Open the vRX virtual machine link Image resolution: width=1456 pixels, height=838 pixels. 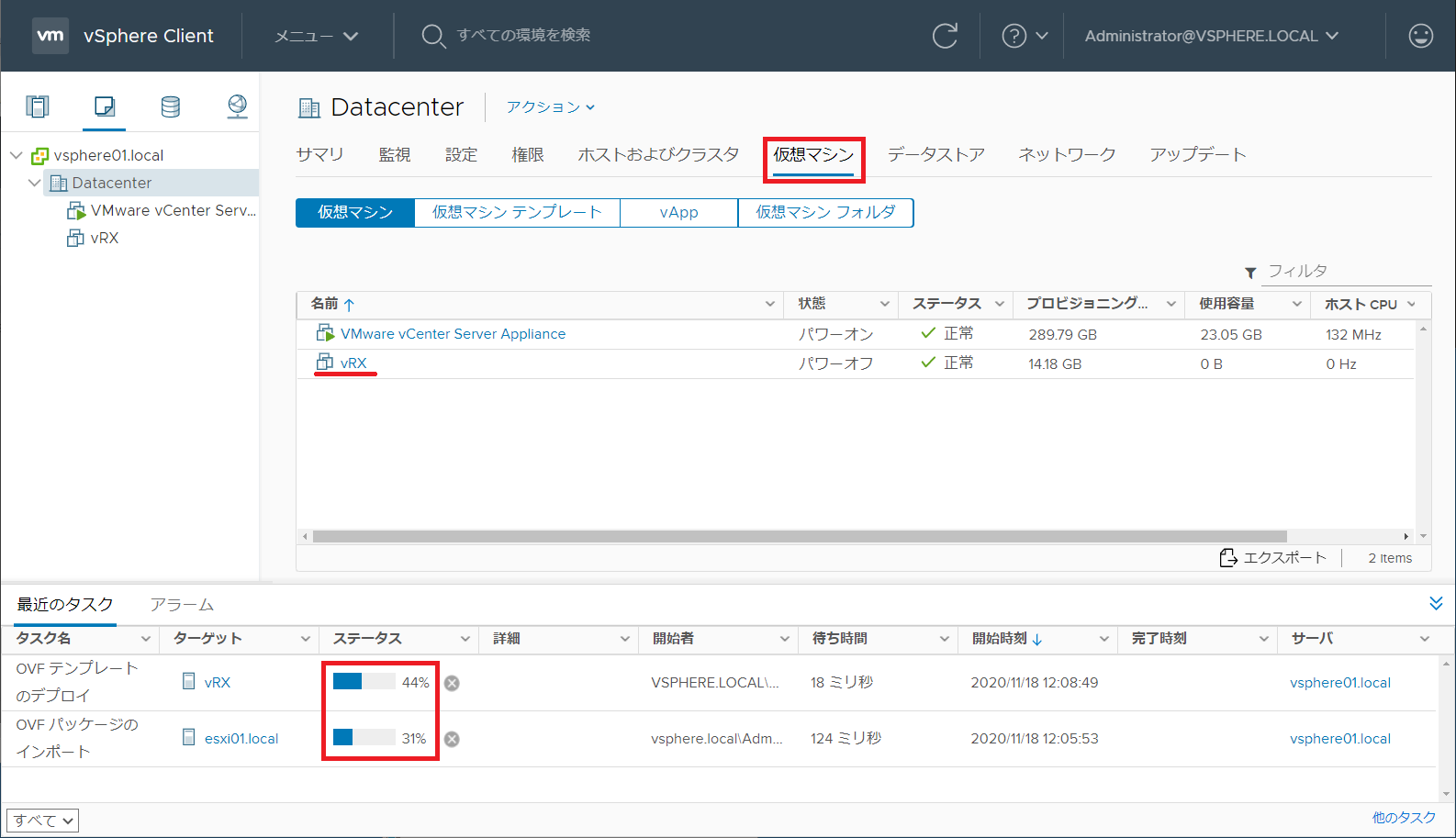click(x=353, y=363)
